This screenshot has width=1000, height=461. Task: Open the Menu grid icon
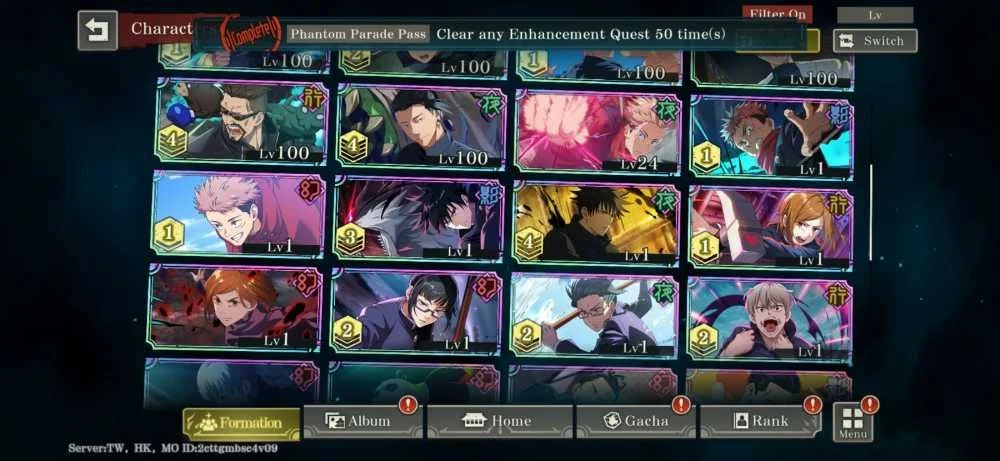853,422
